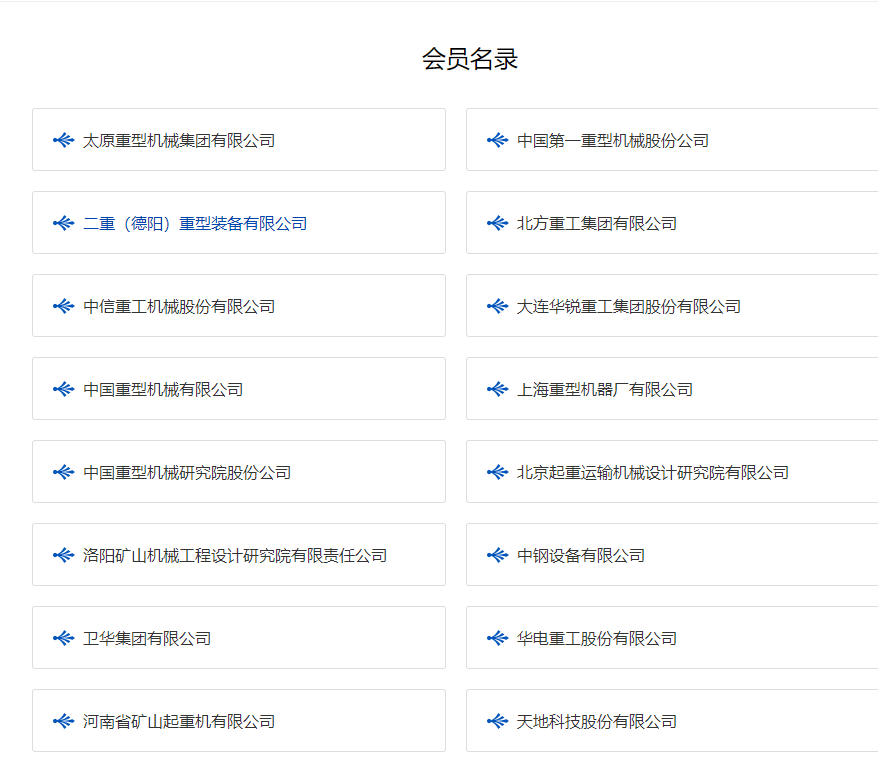The height and width of the screenshot is (769, 878).
Task: Click arrow icon beside 洛阳矿山机械工程设计研究院有限责任公司
Action: 63,555
